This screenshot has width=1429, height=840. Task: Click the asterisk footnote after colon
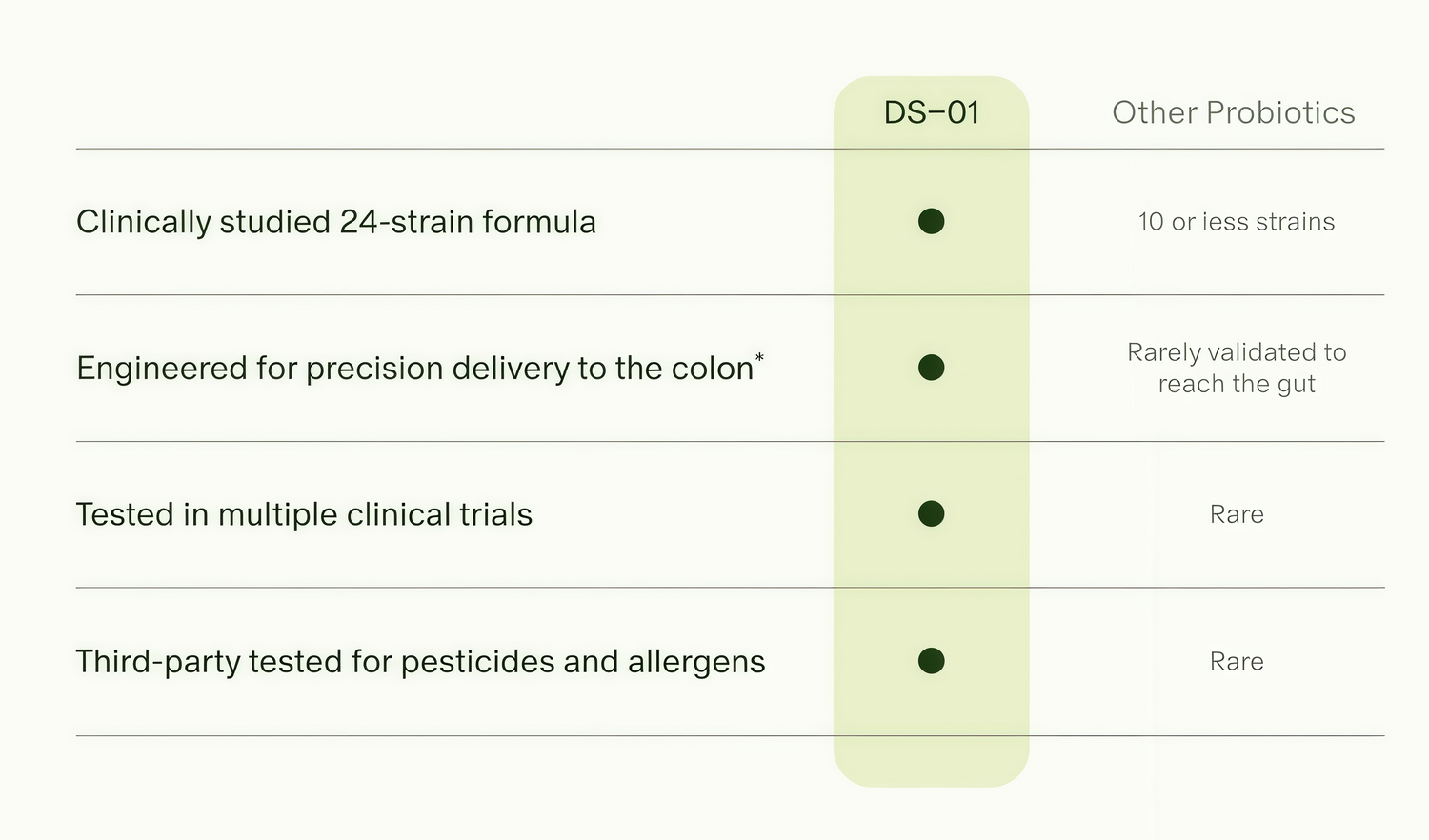[759, 358]
